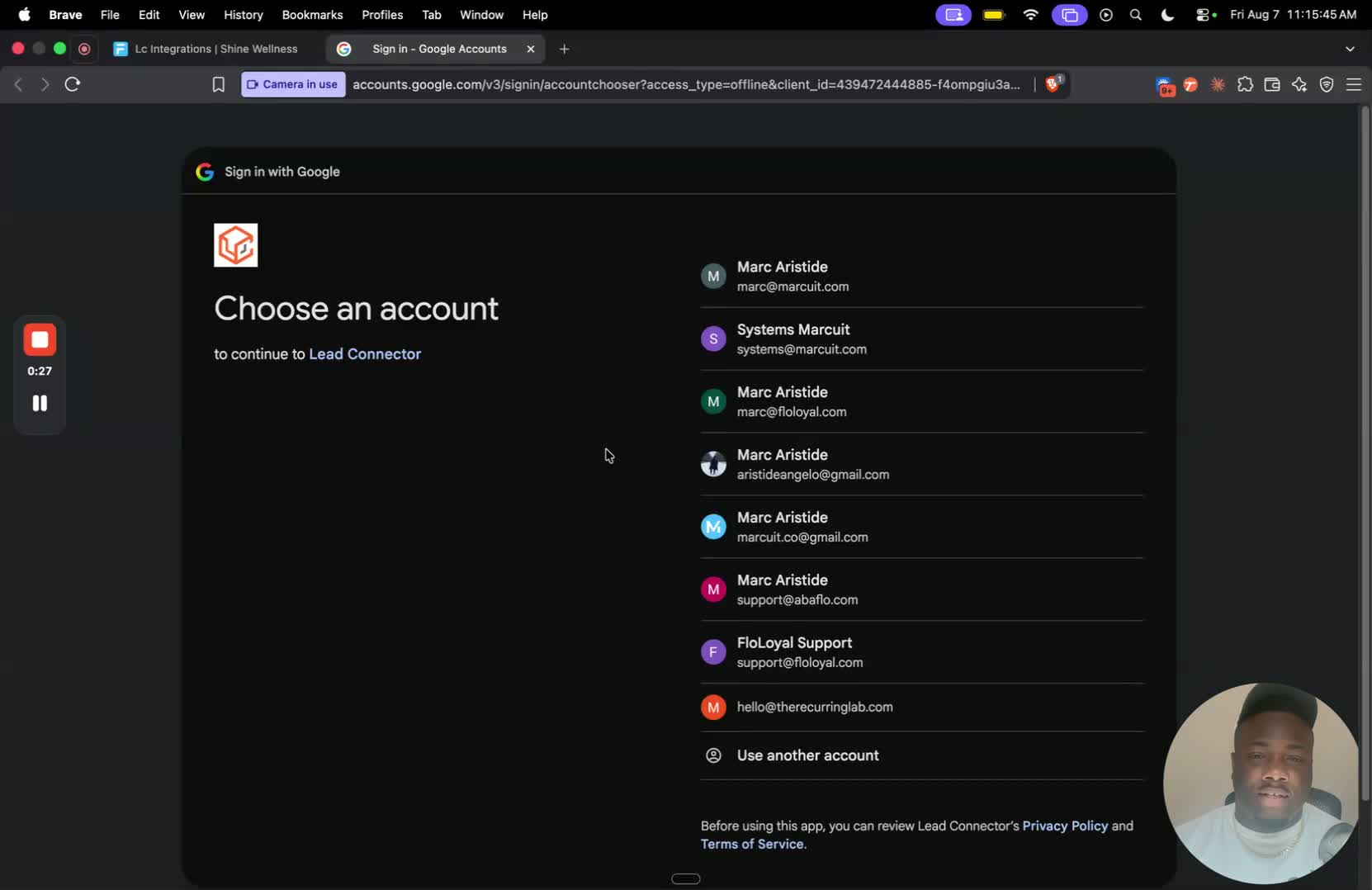This screenshot has width=1372, height=890.
Task: Open the Leo AI assistant sparkle icon
Action: tap(1299, 84)
